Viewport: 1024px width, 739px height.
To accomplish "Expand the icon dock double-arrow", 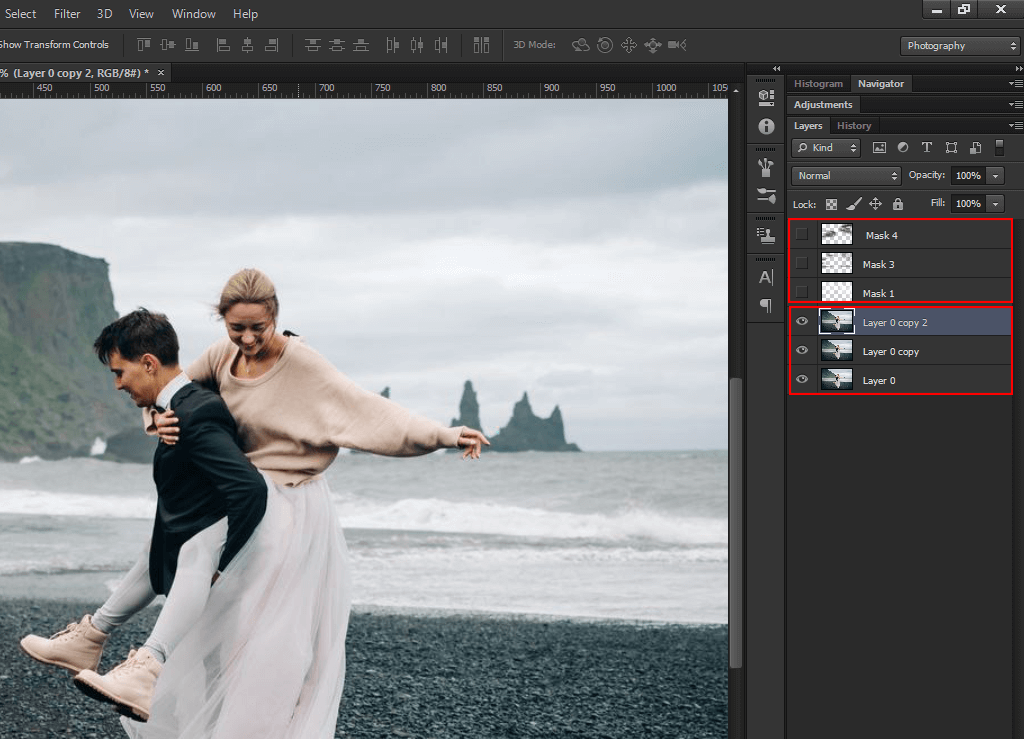I will point(776,69).
